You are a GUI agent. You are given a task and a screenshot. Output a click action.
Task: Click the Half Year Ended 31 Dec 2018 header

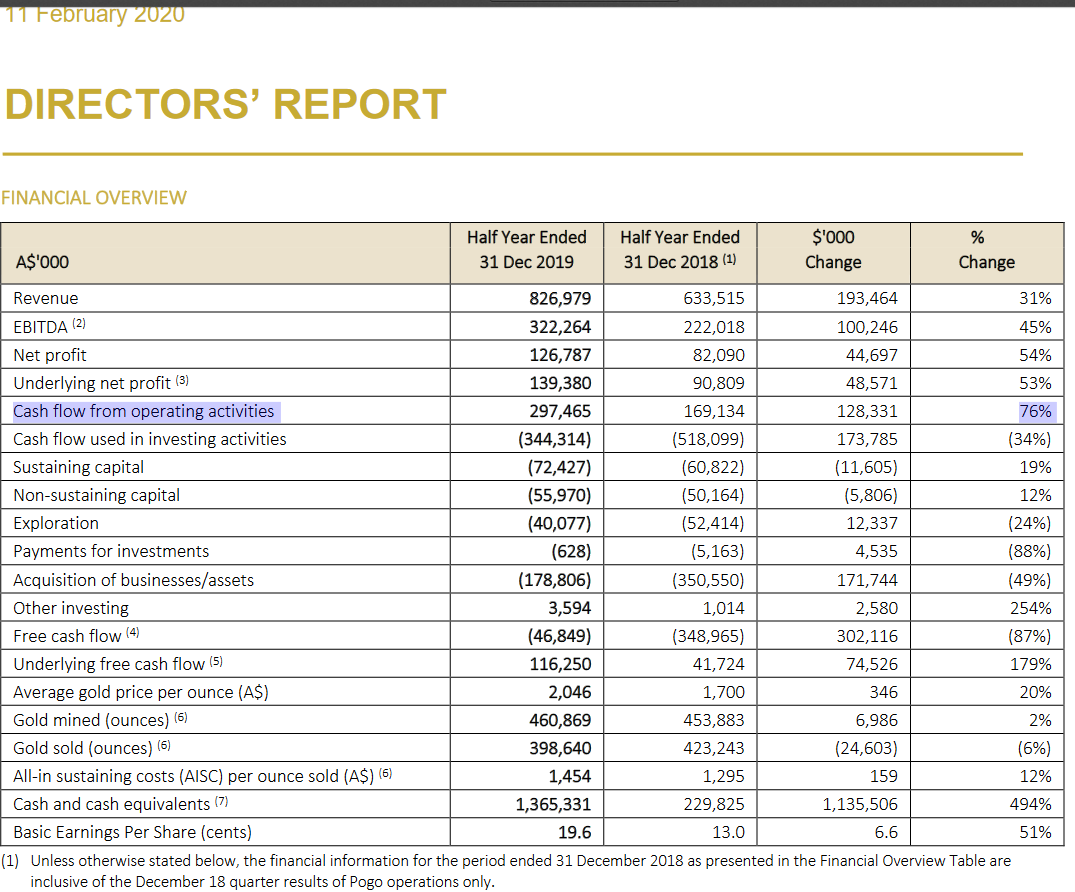[x=680, y=249]
